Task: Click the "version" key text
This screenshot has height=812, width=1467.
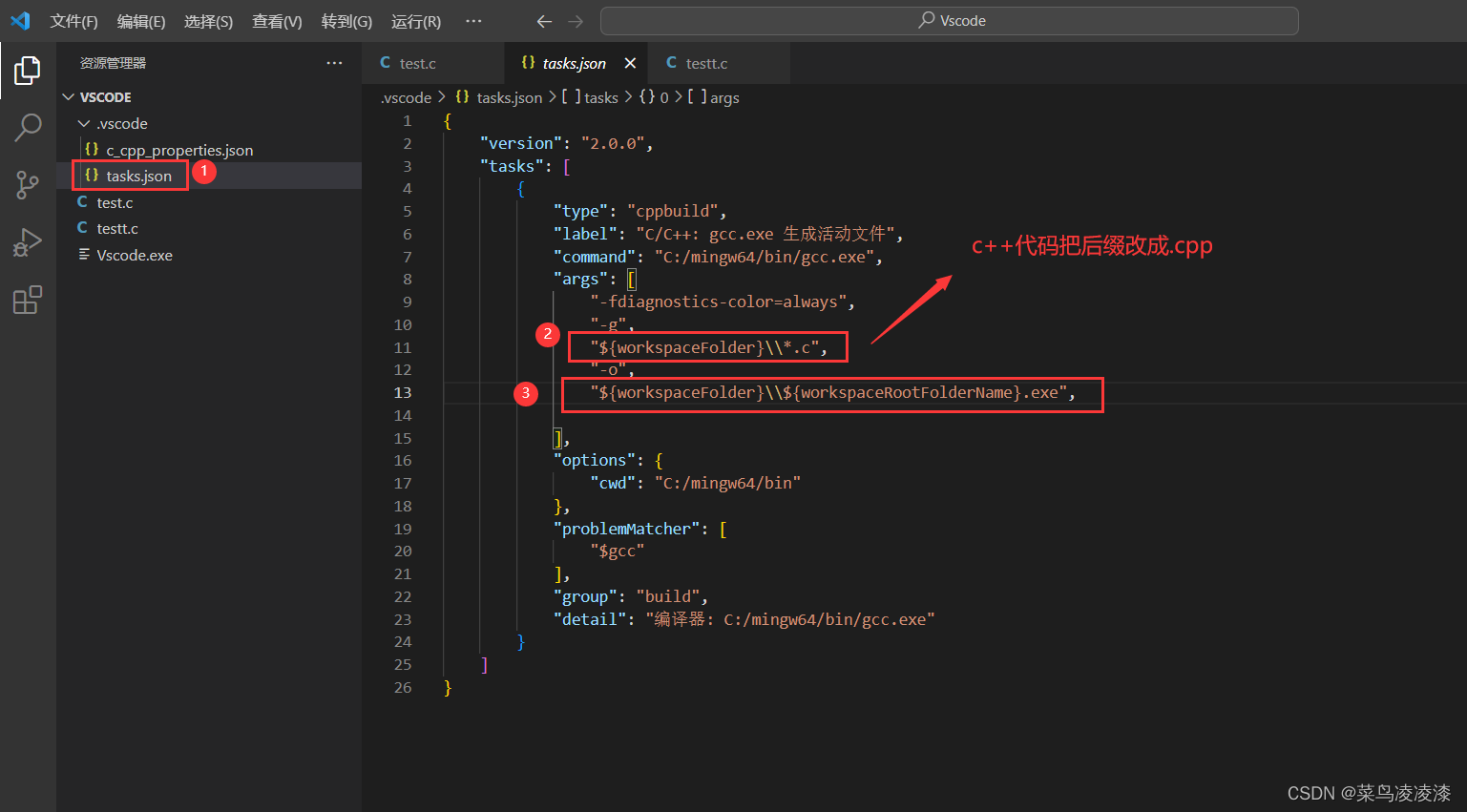Action: point(521,143)
